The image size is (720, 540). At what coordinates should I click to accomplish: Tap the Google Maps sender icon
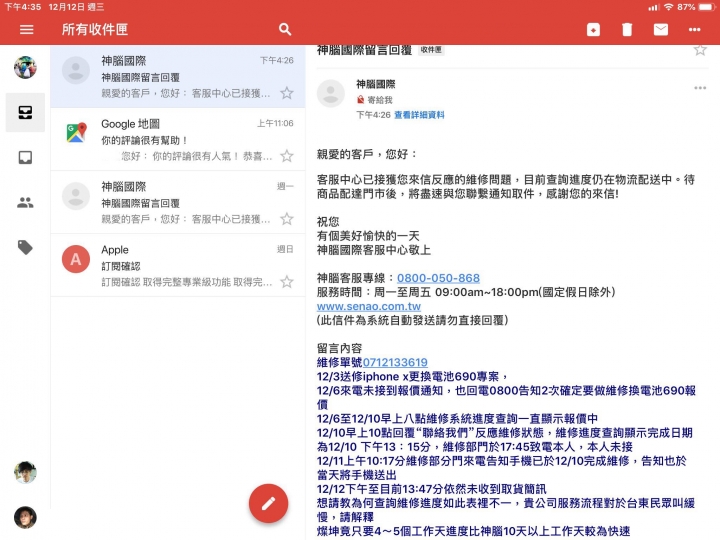tap(76, 132)
